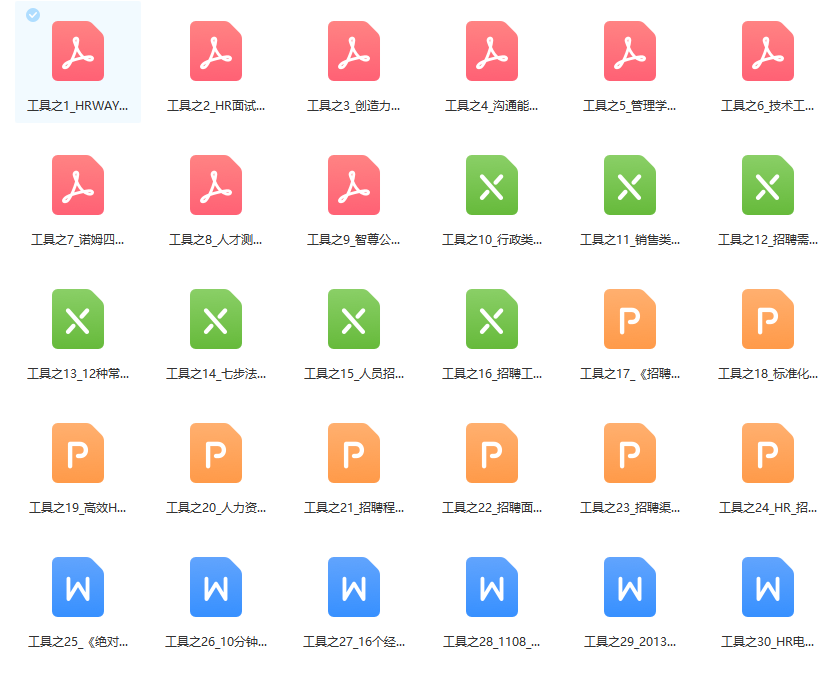Open the PDF icon for 工具之1_HRWAY
The image size is (826, 675).
(78, 51)
